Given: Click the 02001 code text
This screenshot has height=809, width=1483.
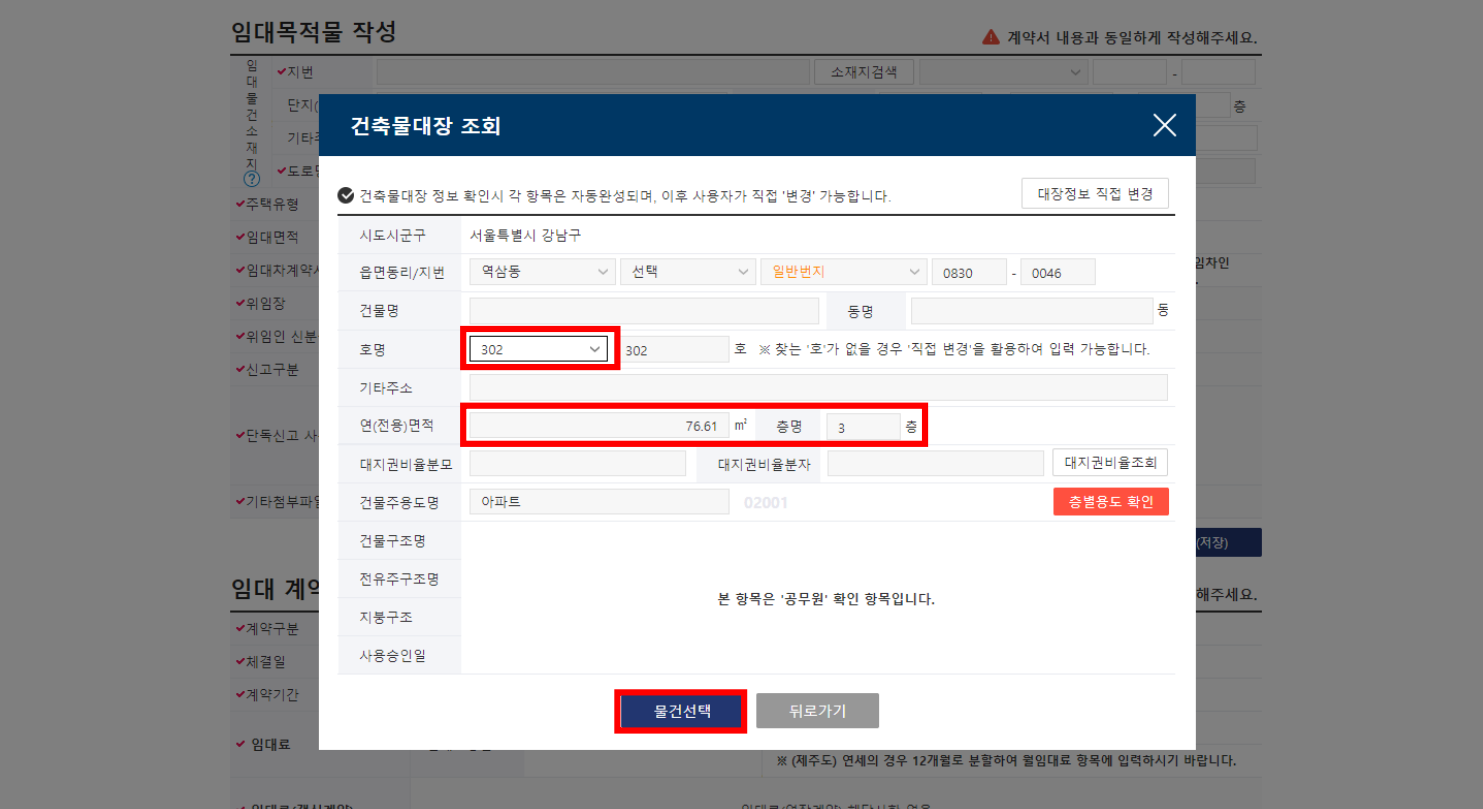Looking at the screenshot, I should pos(766,503).
